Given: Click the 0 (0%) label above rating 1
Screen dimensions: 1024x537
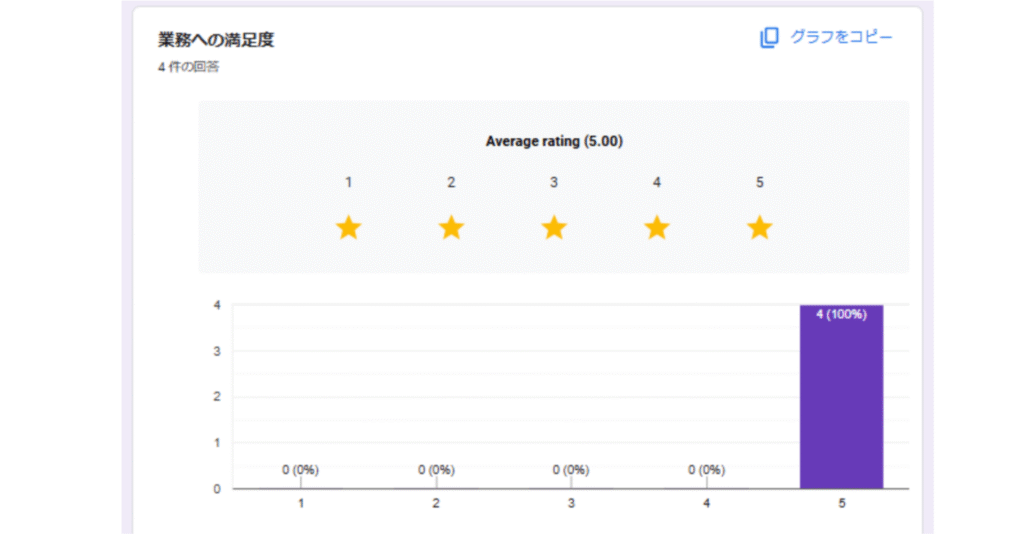Looking at the screenshot, I should (300, 470).
